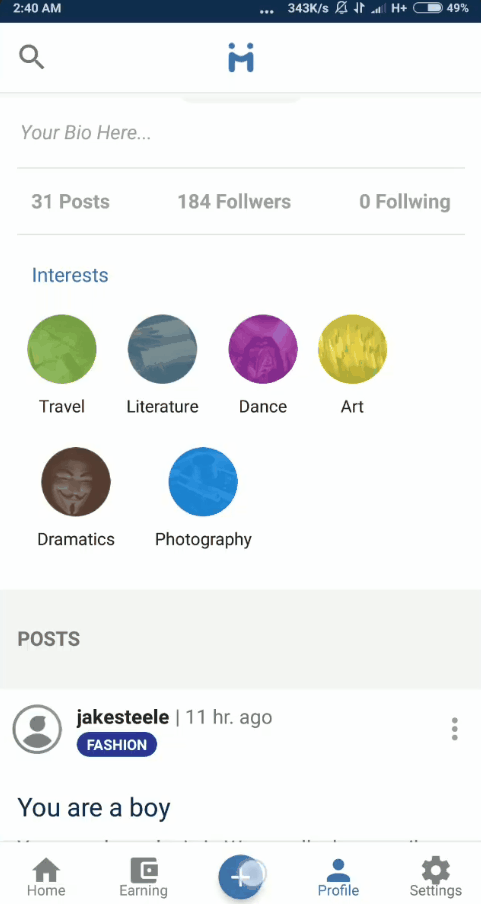
Task: Tap the 31 Posts count
Action: 70,202
